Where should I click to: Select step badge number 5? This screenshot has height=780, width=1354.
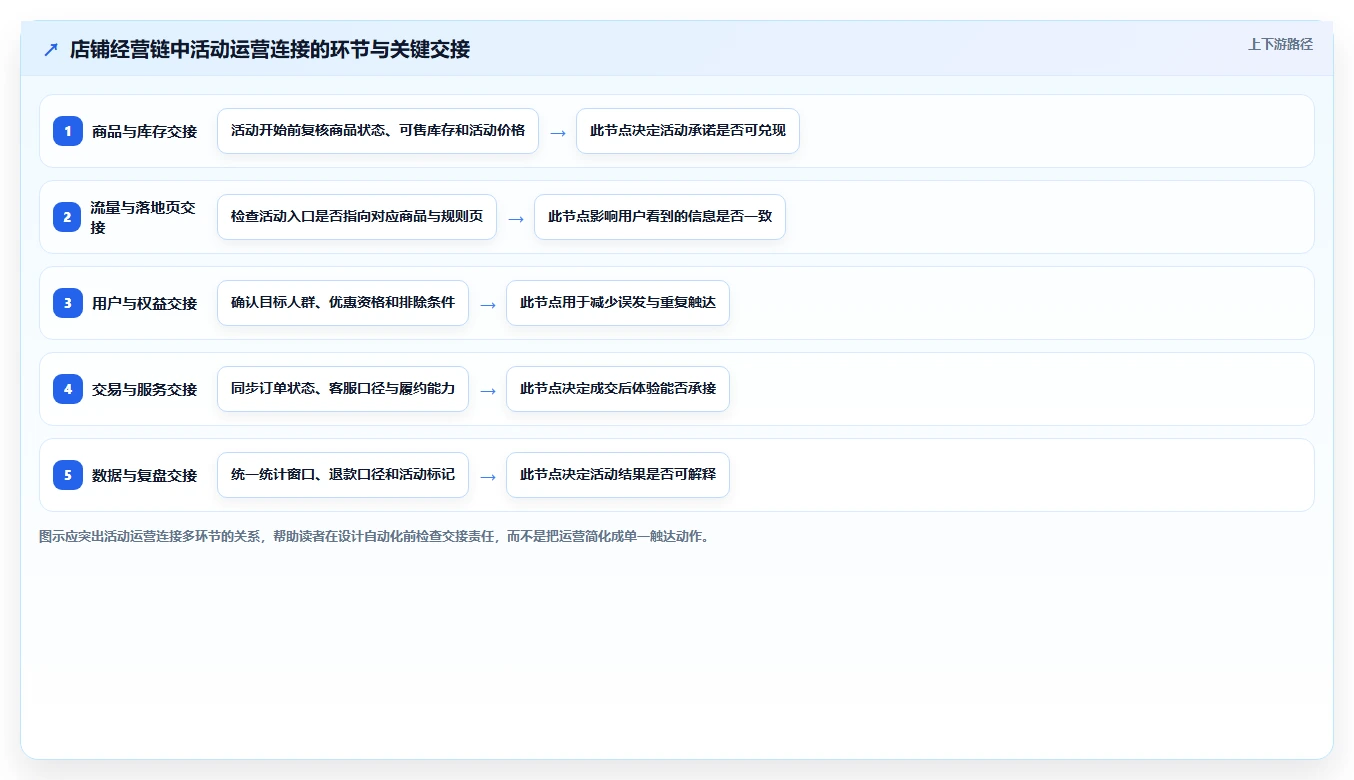coord(68,474)
